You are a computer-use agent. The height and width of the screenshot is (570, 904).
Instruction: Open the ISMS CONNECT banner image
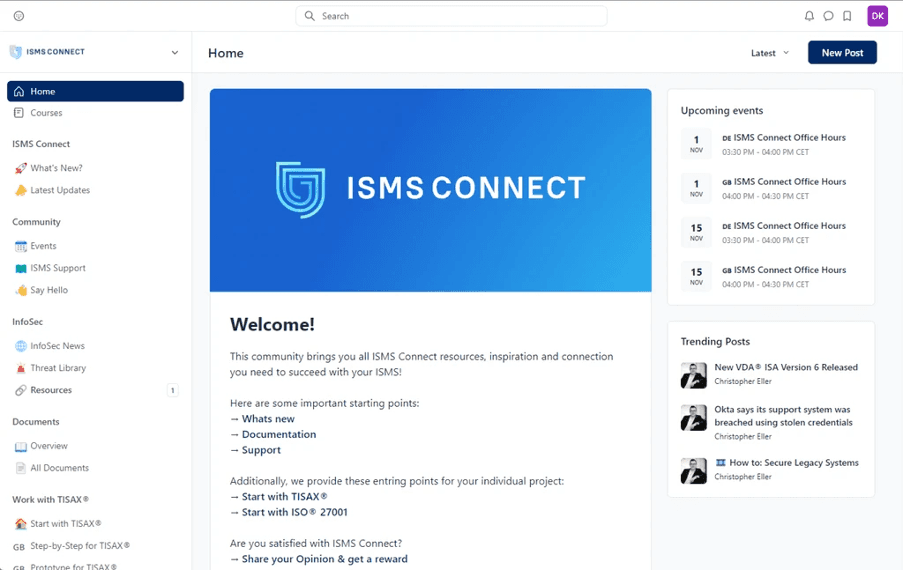click(x=431, y=190)
